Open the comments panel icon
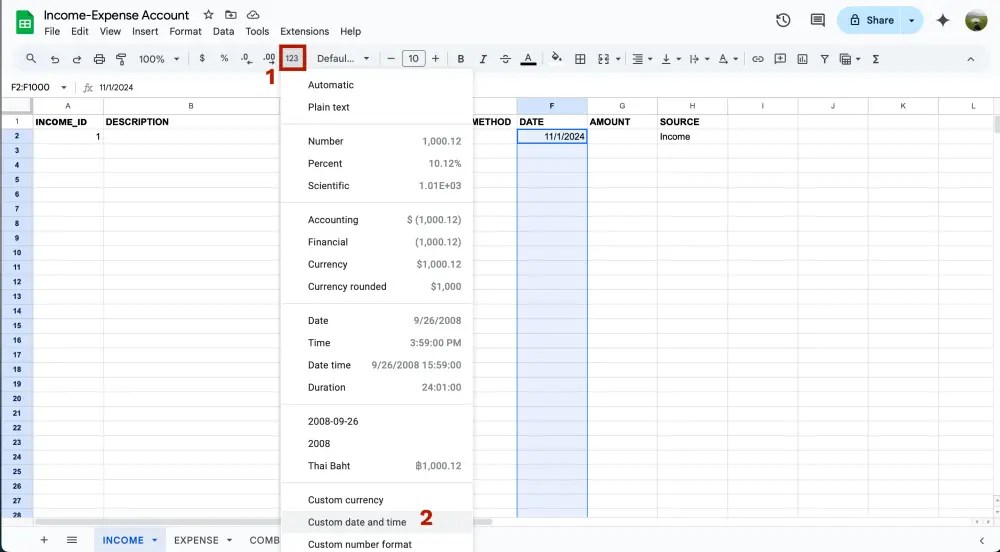Image resolution: width=1000 pixels, height=552 pixels. click(817, 20)
